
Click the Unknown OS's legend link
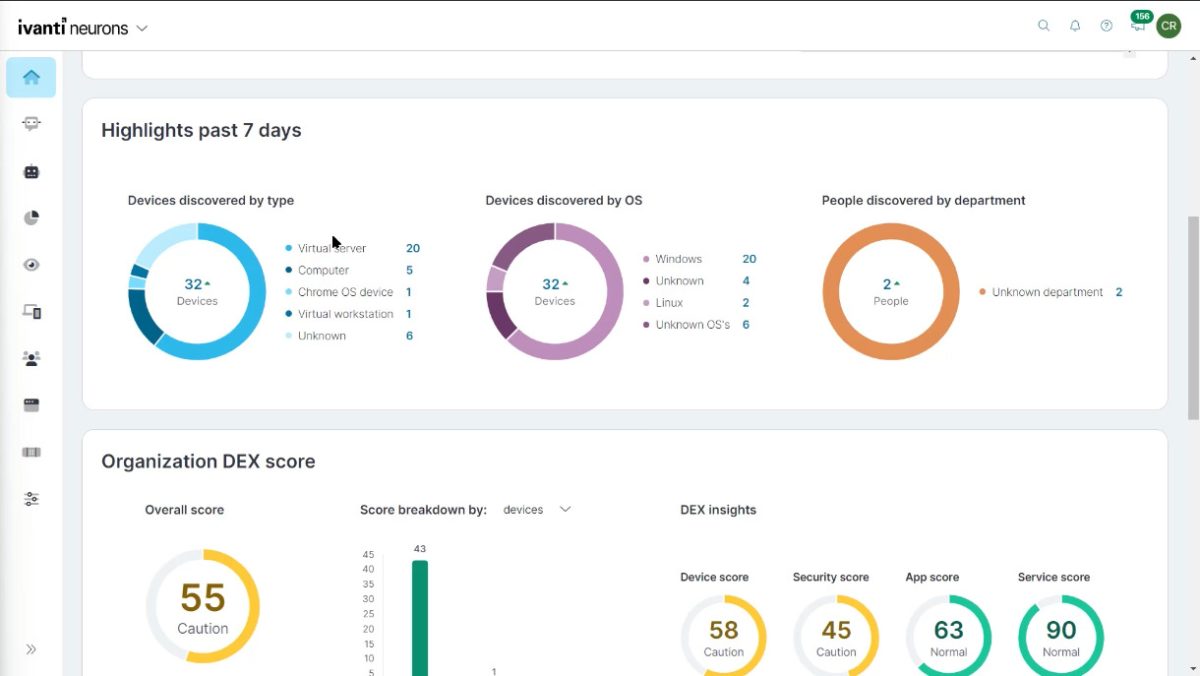tap(690, 324)
